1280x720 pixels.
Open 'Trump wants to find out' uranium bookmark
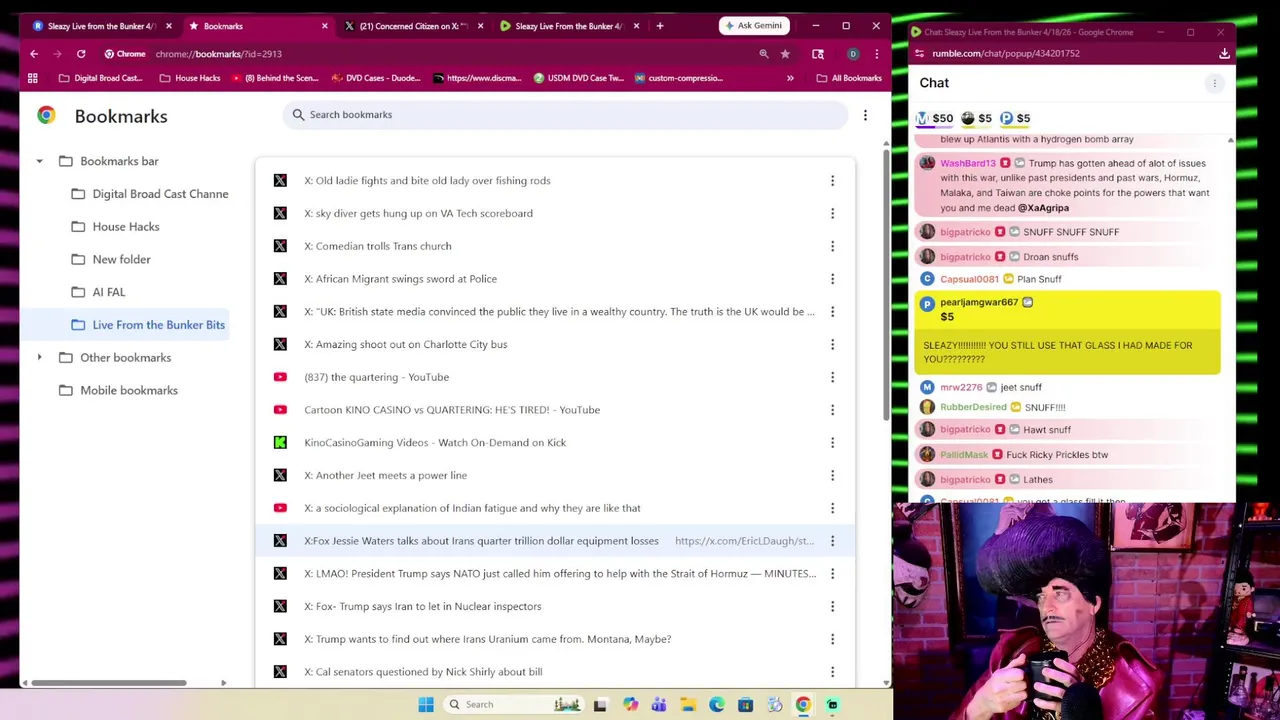(487, 639)
